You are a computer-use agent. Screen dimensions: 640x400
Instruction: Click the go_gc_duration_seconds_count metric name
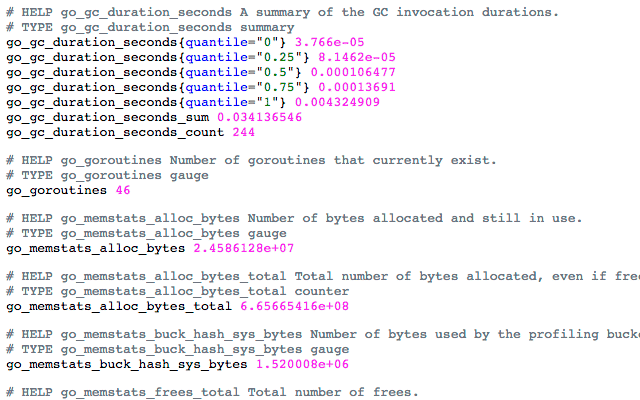116,133
